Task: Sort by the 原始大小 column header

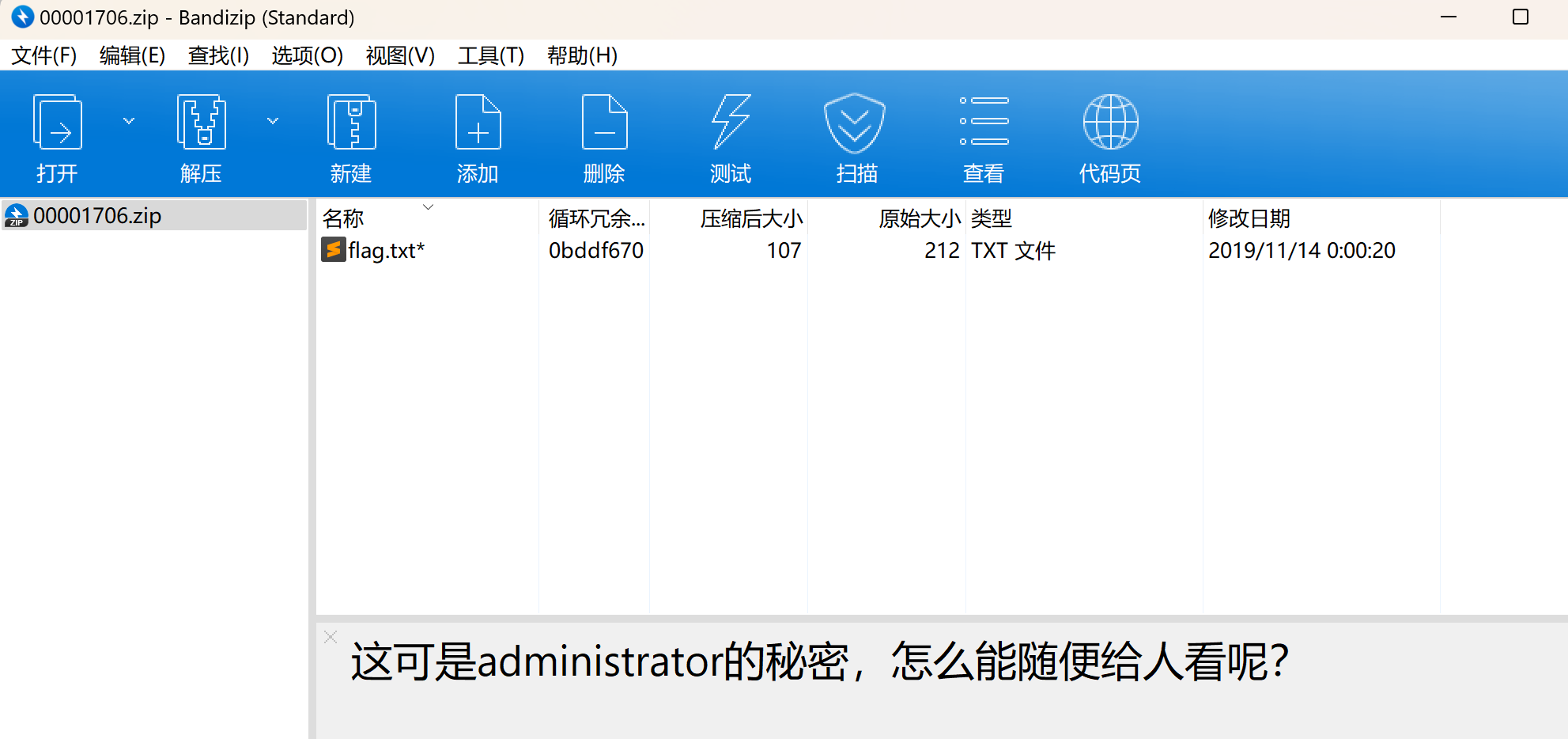Action: tap(920, 218)
